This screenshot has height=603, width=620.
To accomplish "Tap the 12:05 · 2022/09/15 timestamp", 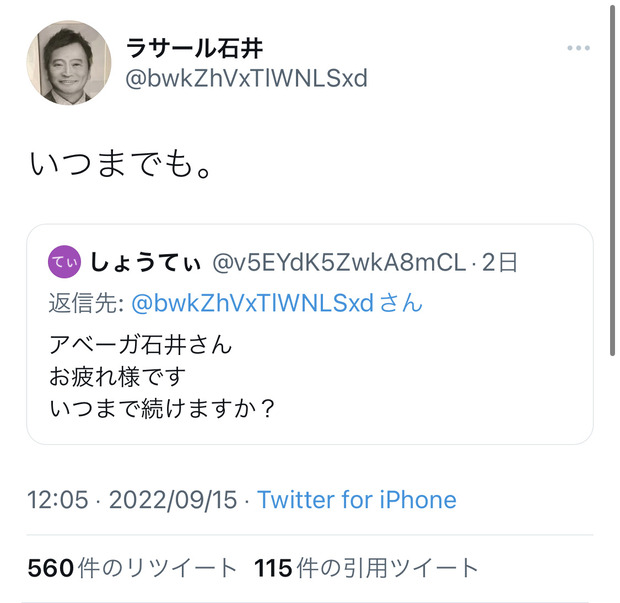I will click(x=132, y=499).
